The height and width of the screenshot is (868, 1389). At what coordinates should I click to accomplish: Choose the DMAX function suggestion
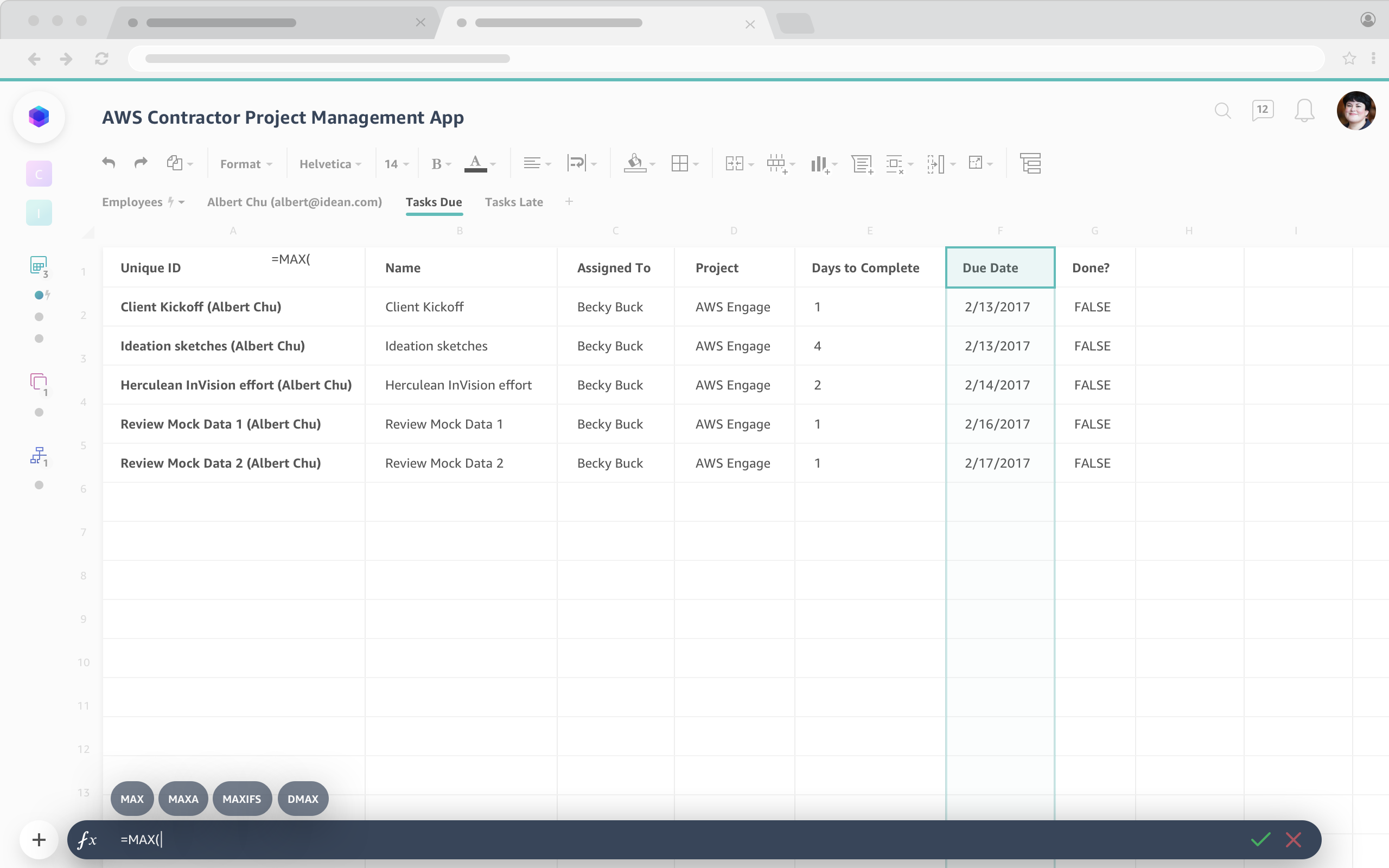point(302,799)
